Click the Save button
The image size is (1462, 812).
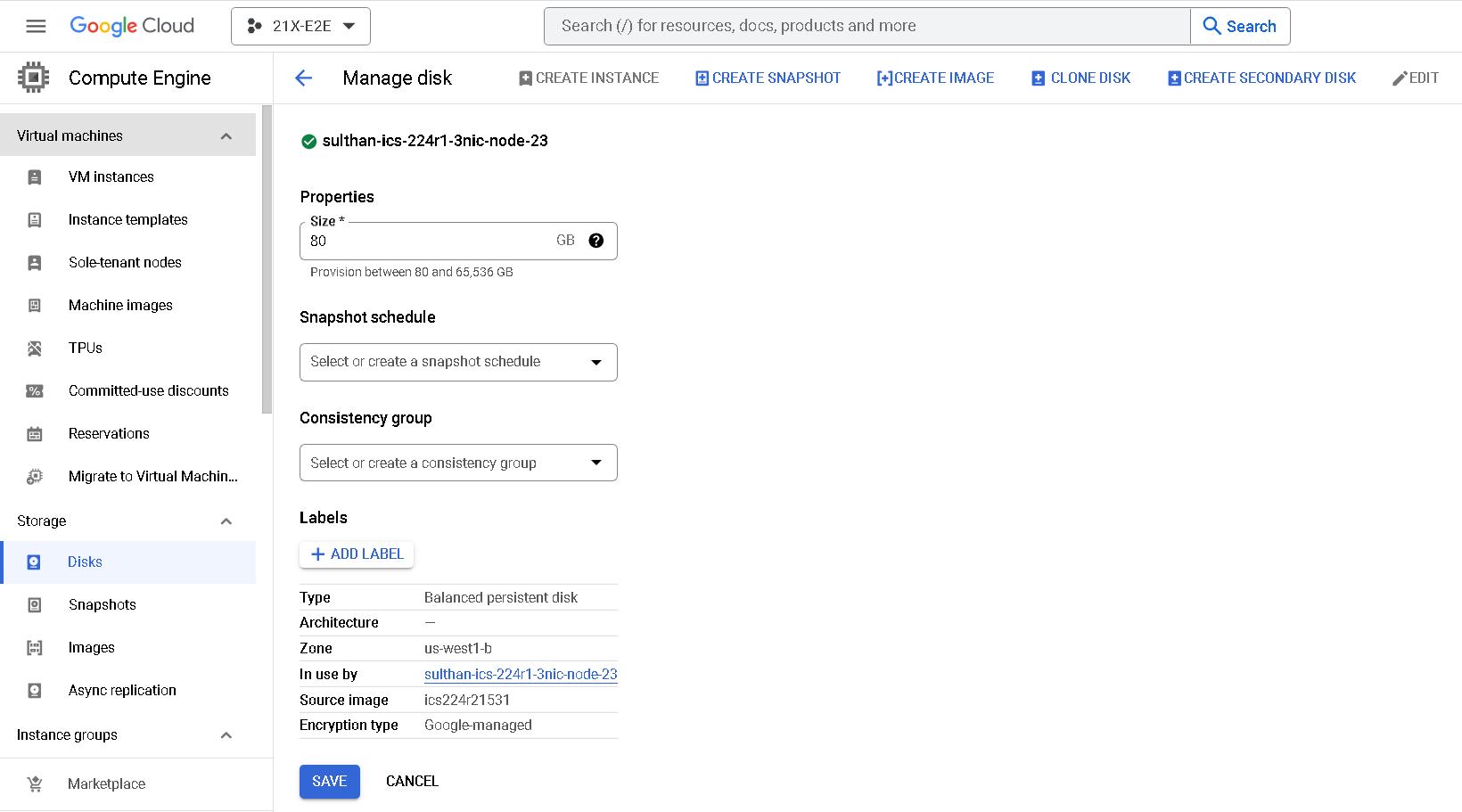[329, 782]
